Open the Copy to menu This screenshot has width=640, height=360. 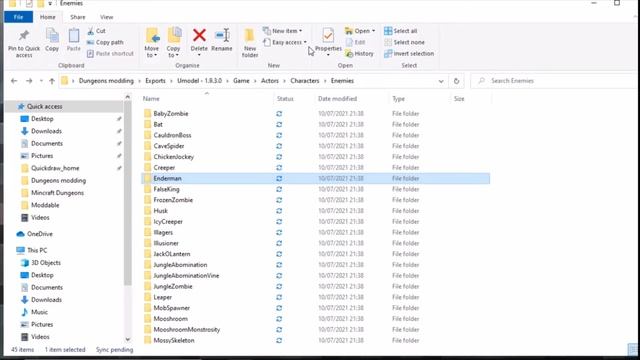(x=173, y=43)
